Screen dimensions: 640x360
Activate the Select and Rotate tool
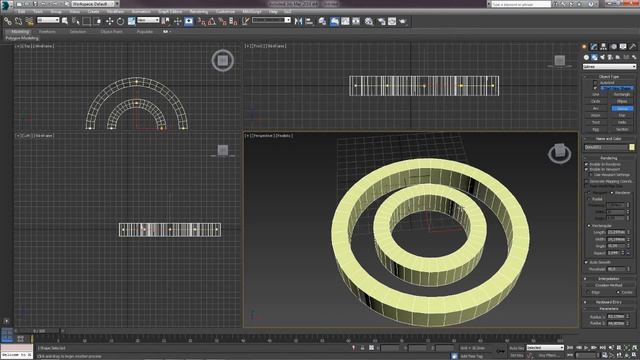coord(120,21)
